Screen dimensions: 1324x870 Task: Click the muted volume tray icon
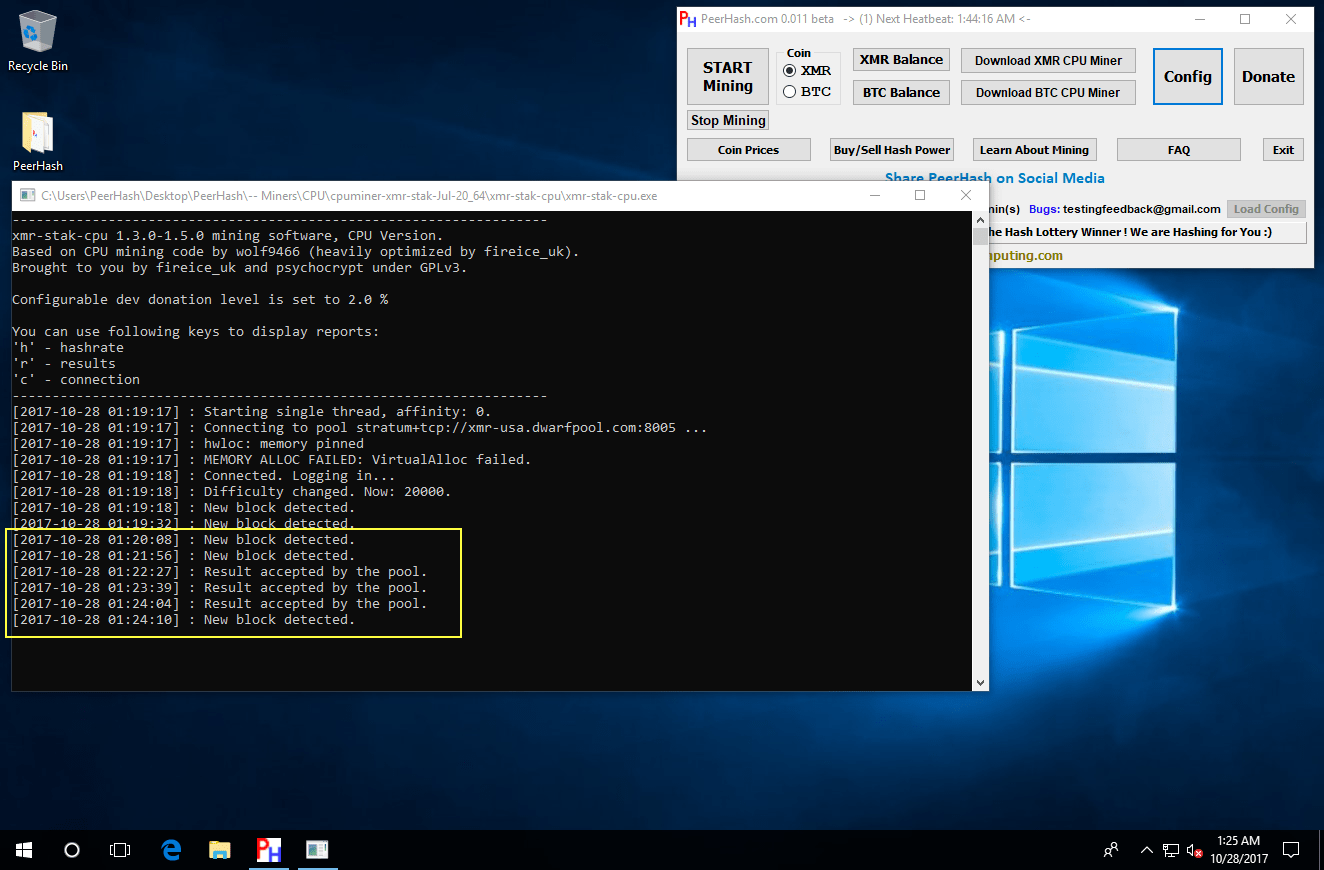tap(1194, 851)
